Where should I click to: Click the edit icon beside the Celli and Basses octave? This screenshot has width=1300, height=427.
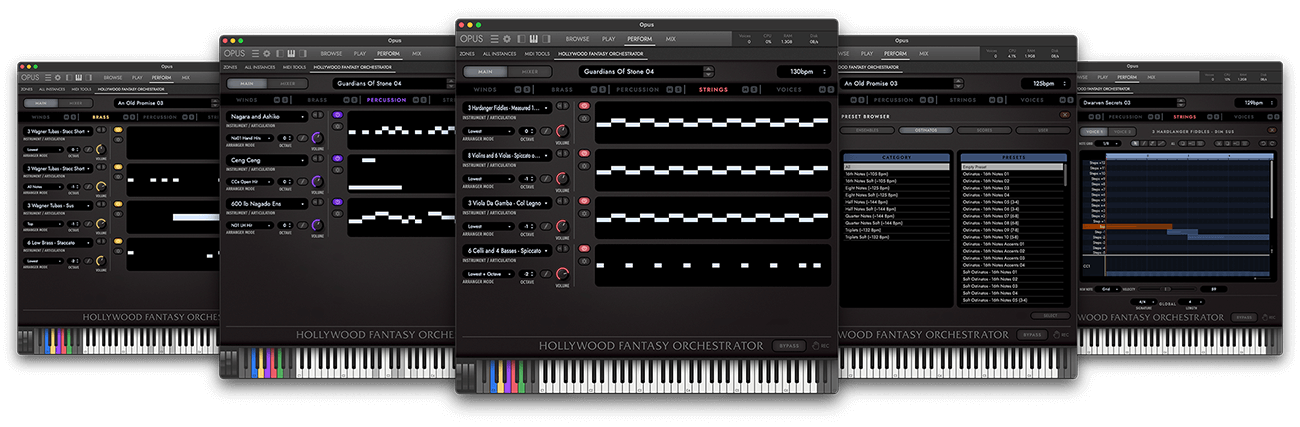click(x=548, y=273)
